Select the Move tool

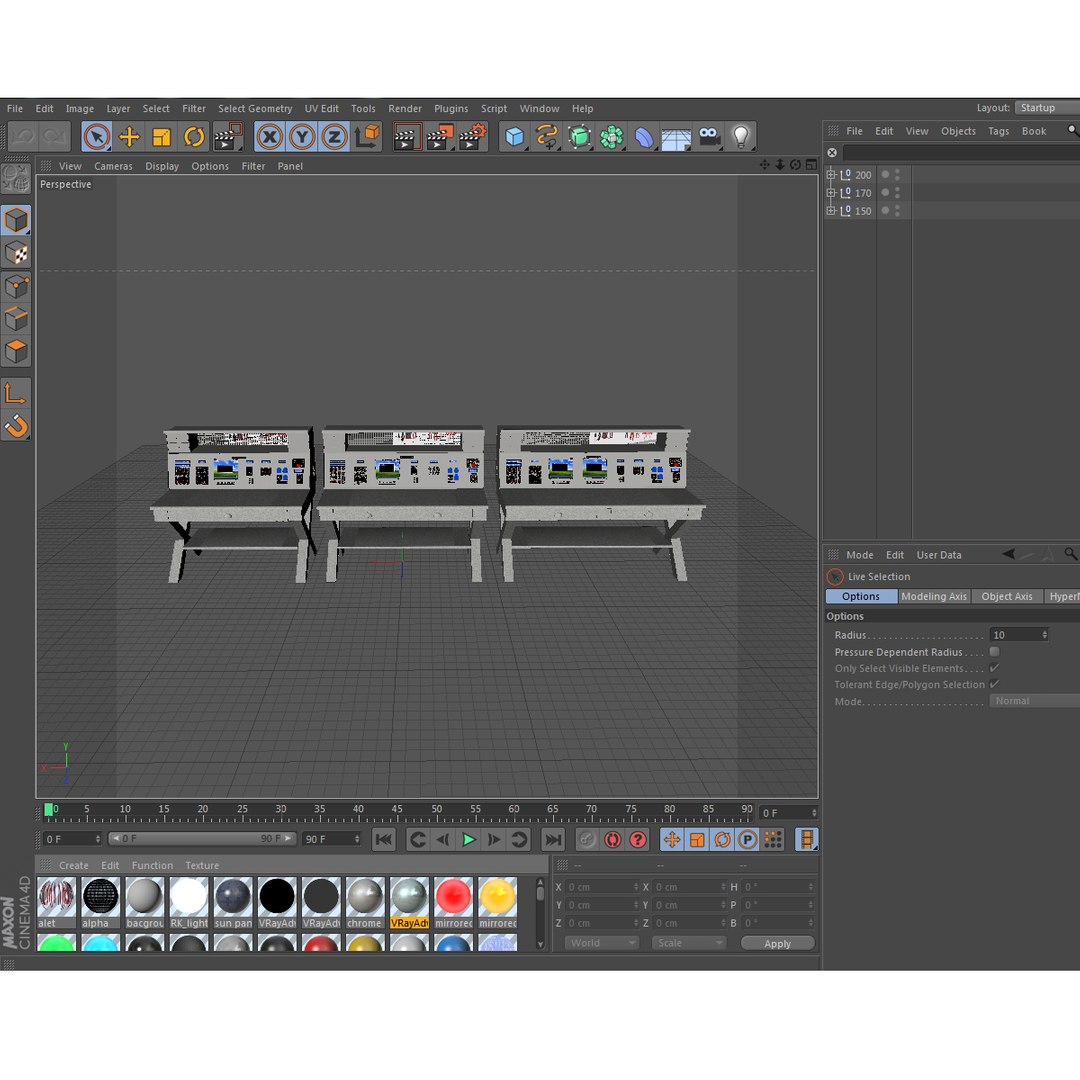(129, 136)
